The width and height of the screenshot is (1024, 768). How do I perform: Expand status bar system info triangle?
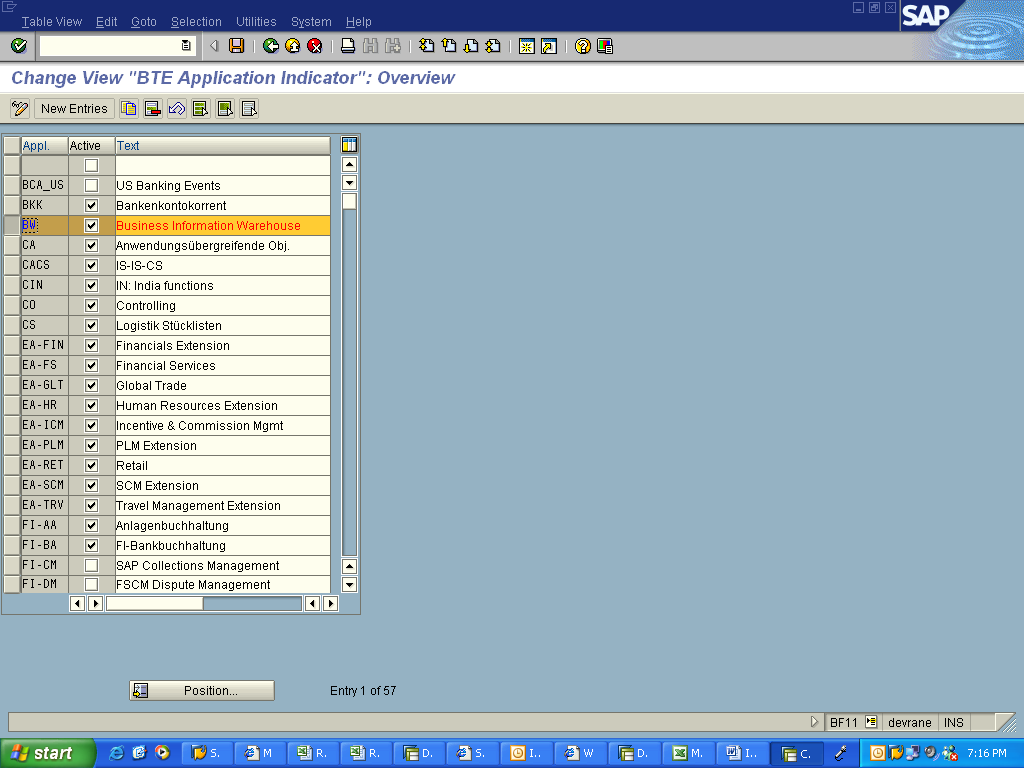tap(814, 722)
